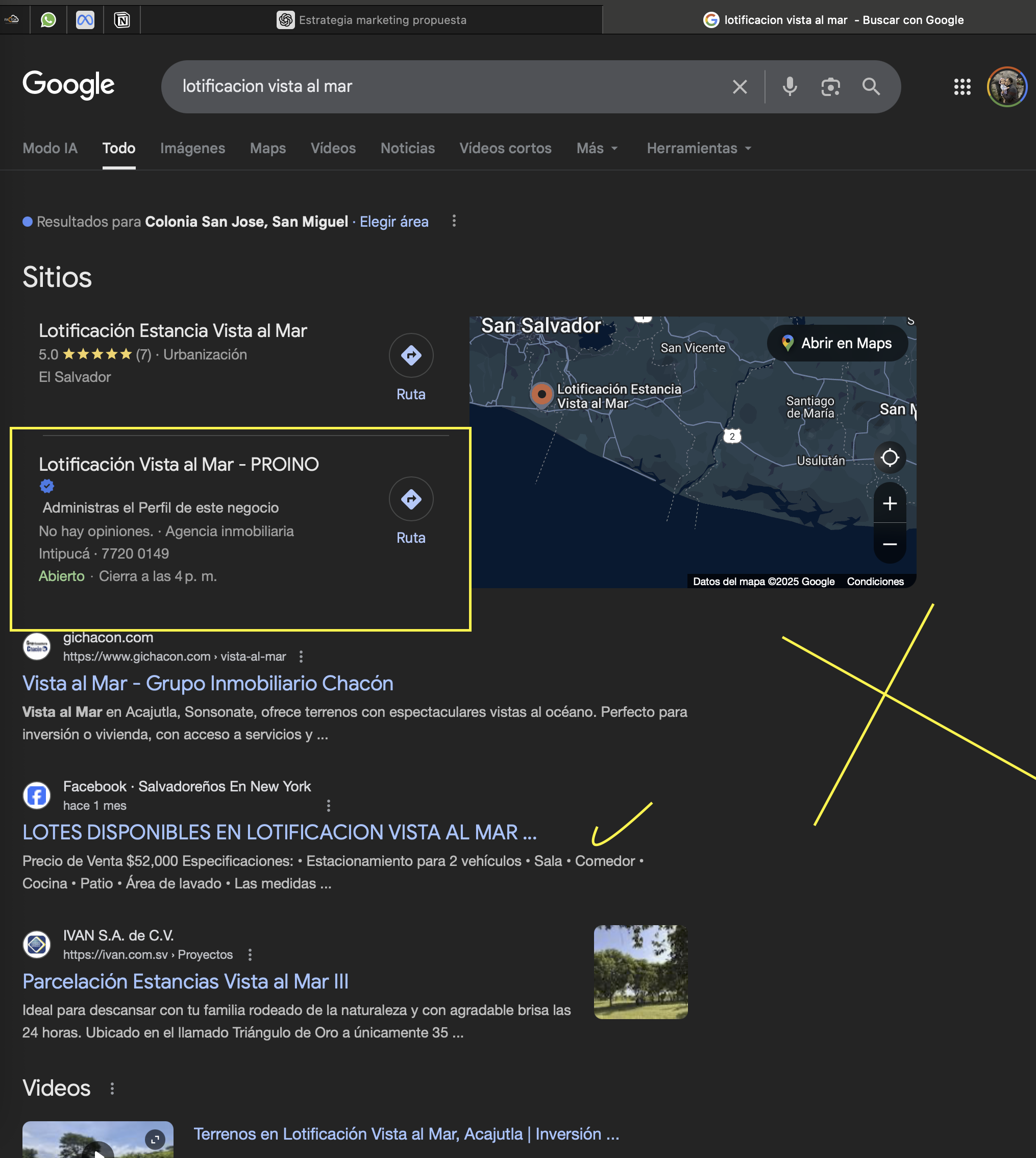
Task: Get Ruta directions for Lotificación Estancia
Action: coord(411,368)
